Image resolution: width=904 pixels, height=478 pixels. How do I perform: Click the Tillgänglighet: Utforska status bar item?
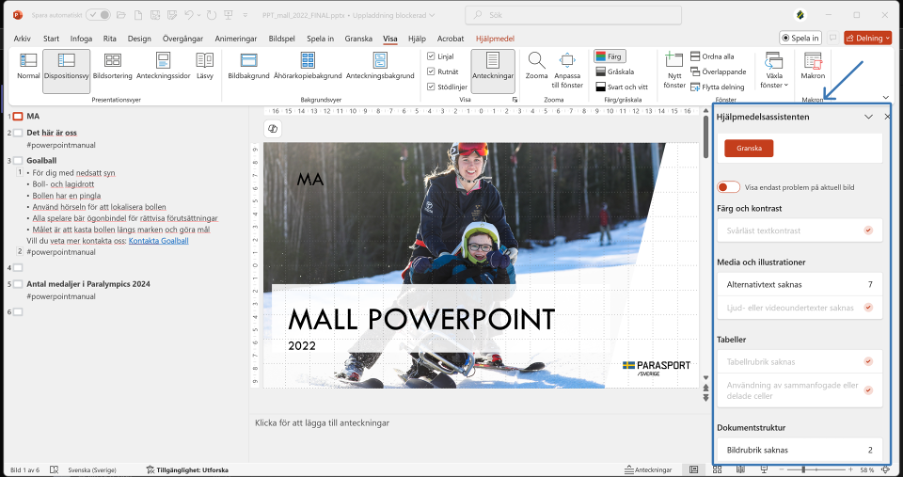(187, 470)
